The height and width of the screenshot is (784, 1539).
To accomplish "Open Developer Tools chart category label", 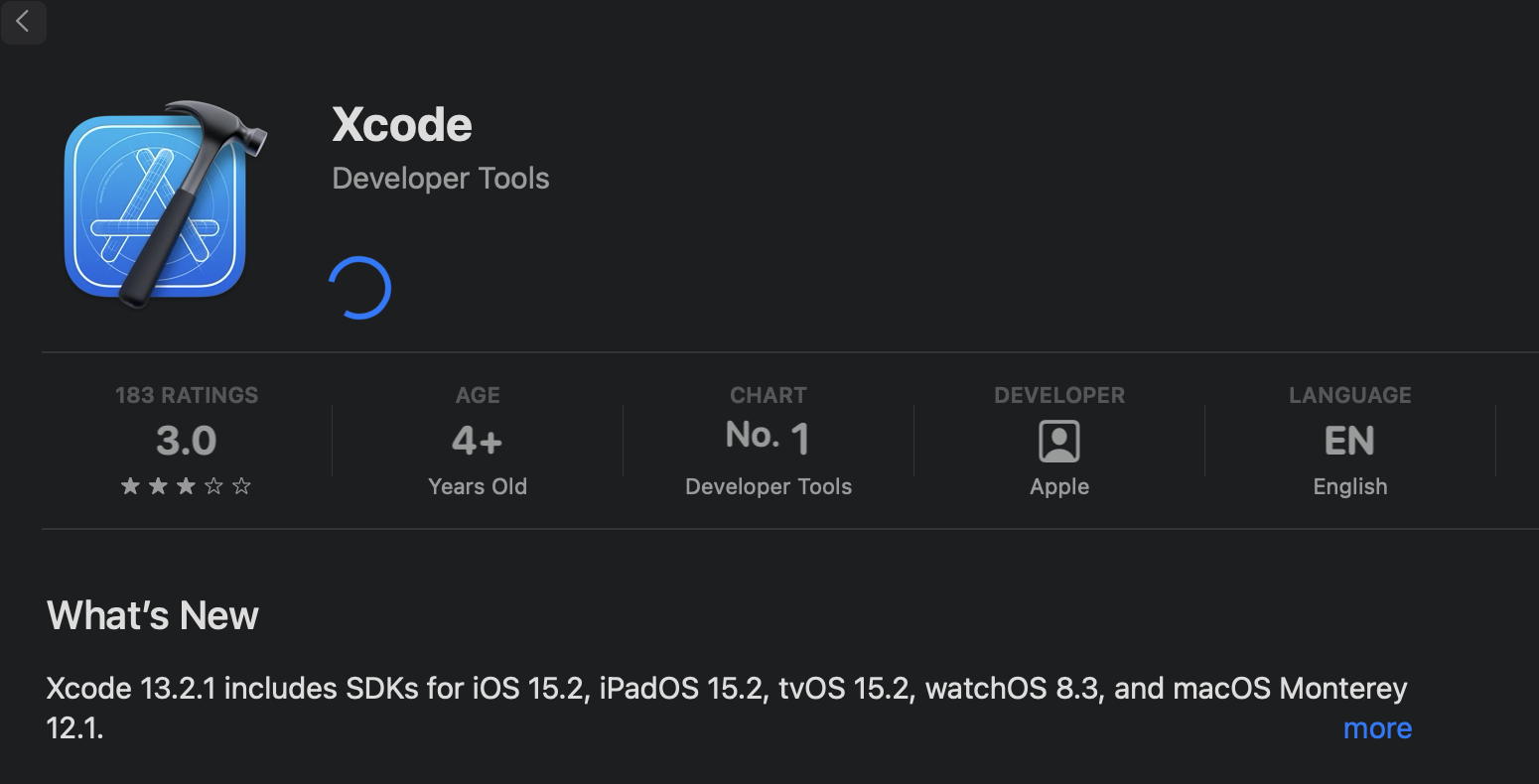I will [x=769, y=486].
